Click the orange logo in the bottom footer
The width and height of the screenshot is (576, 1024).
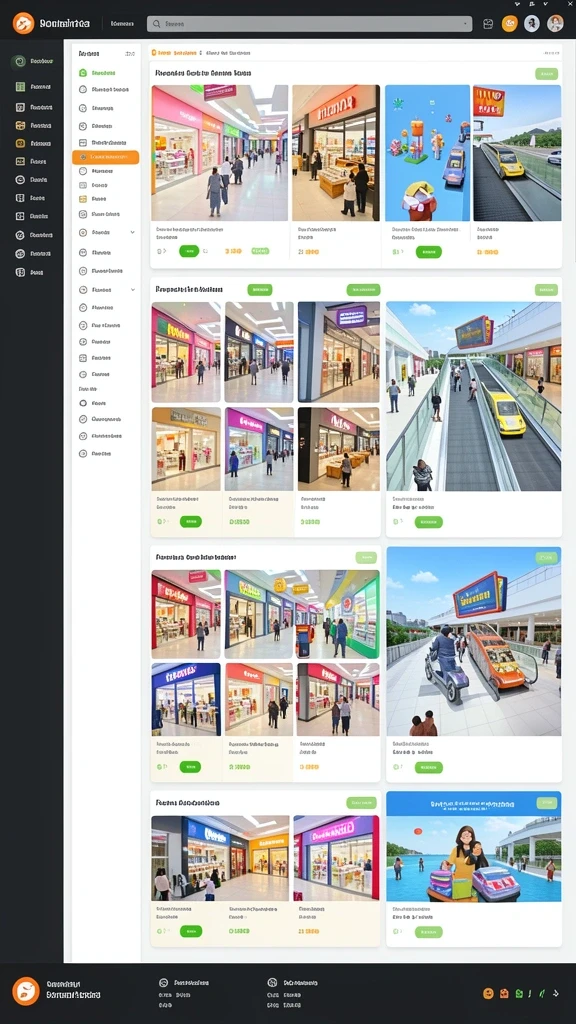[x=26, y=991]
